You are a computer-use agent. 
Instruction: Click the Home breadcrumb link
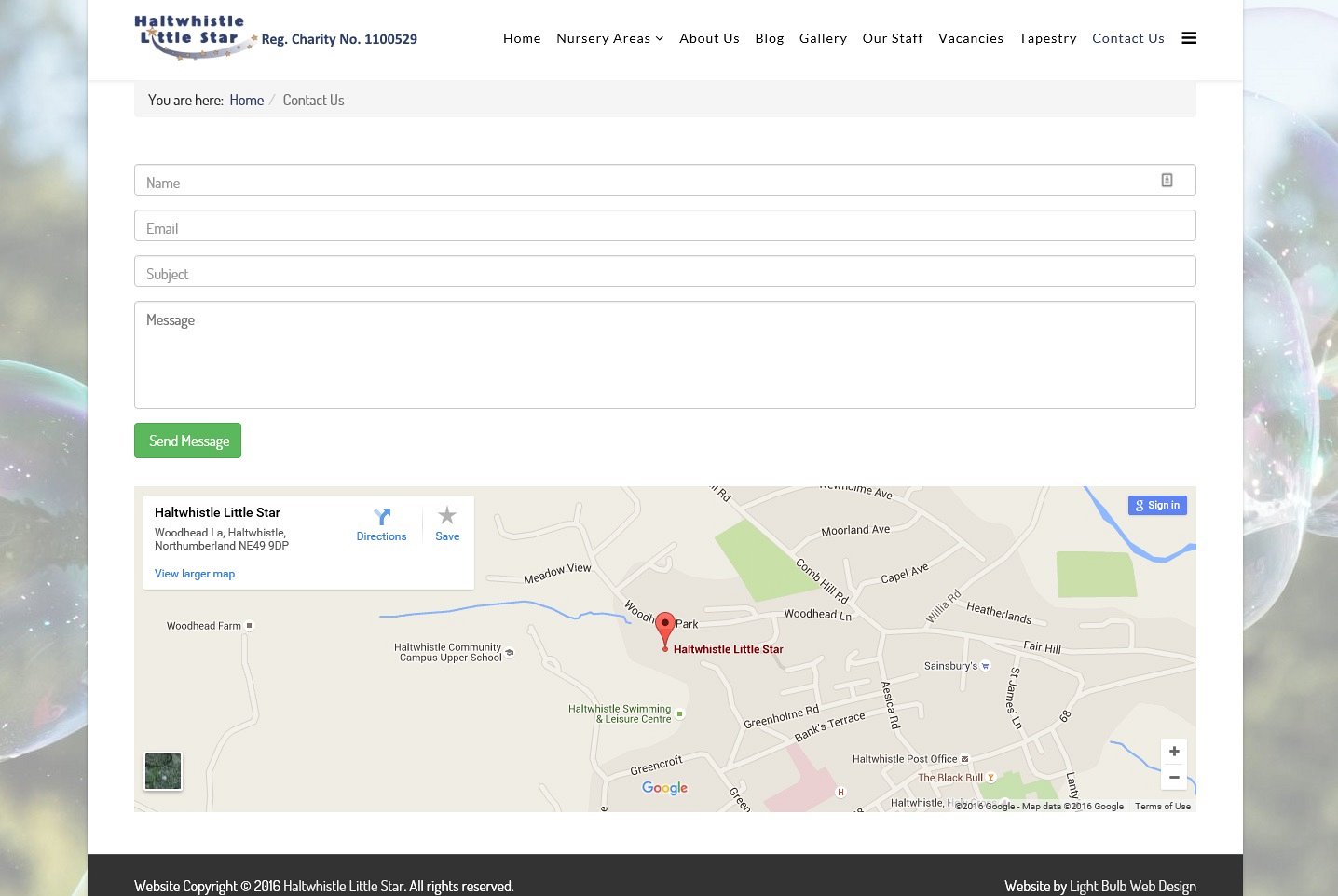click(246, 101)
